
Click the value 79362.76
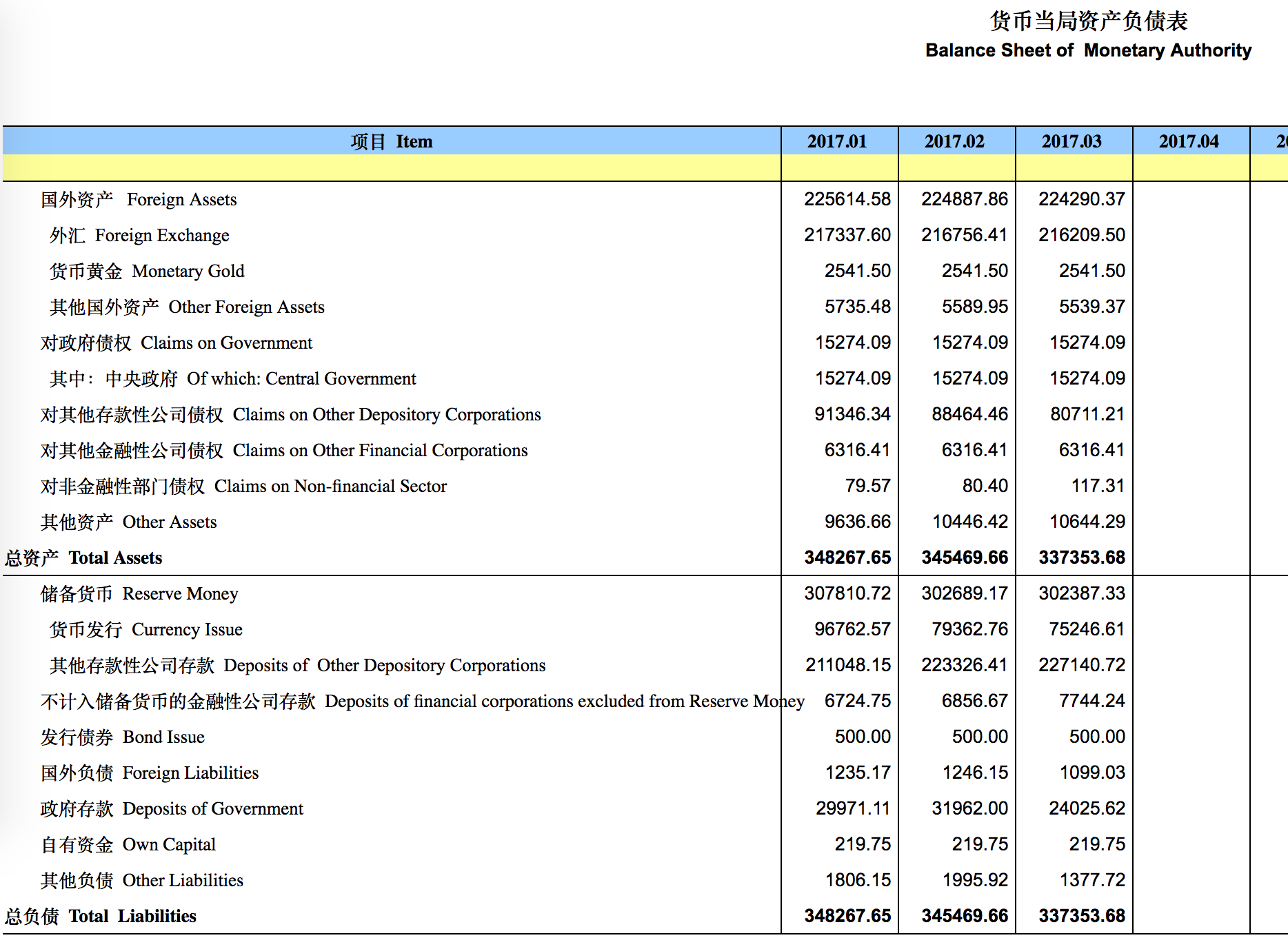click(x=970, y=629)
